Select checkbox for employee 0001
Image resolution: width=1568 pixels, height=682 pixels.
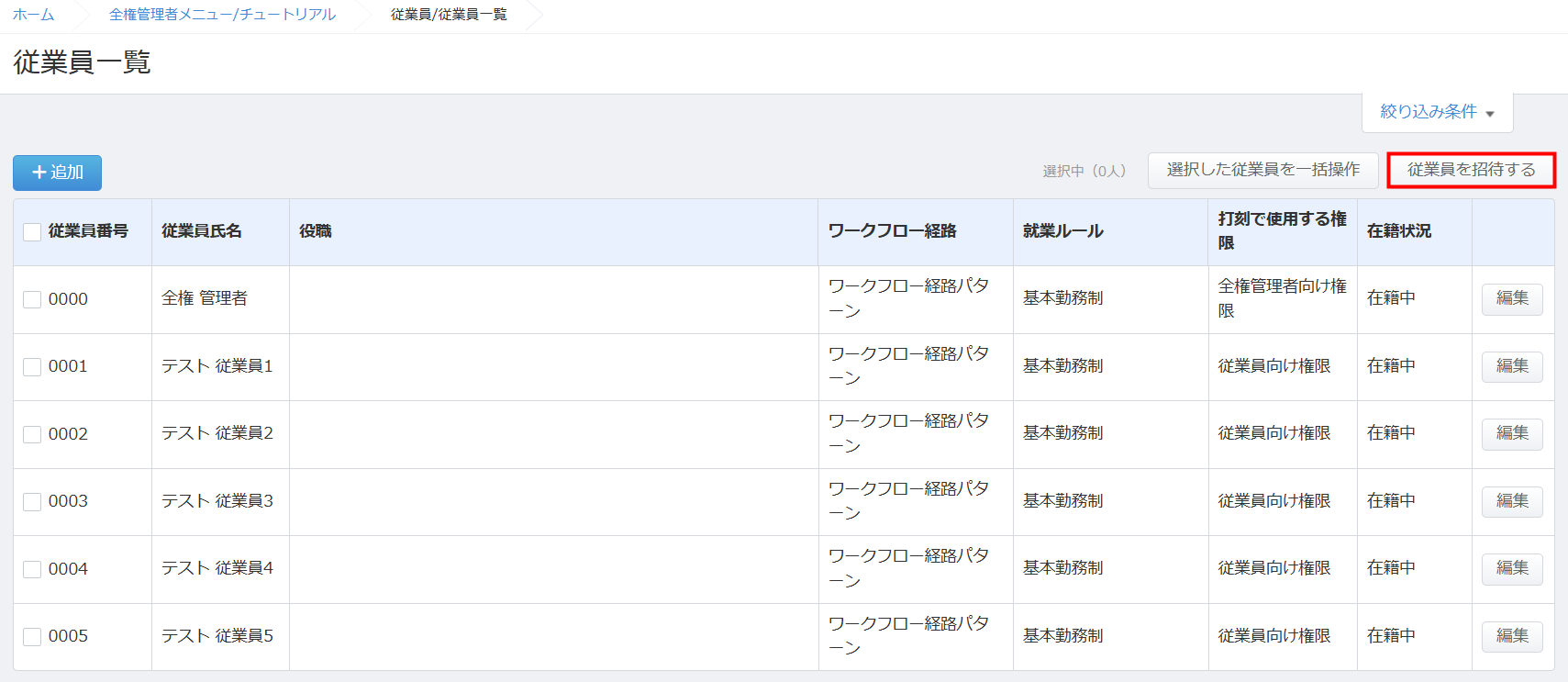click(x=32, y=367)
